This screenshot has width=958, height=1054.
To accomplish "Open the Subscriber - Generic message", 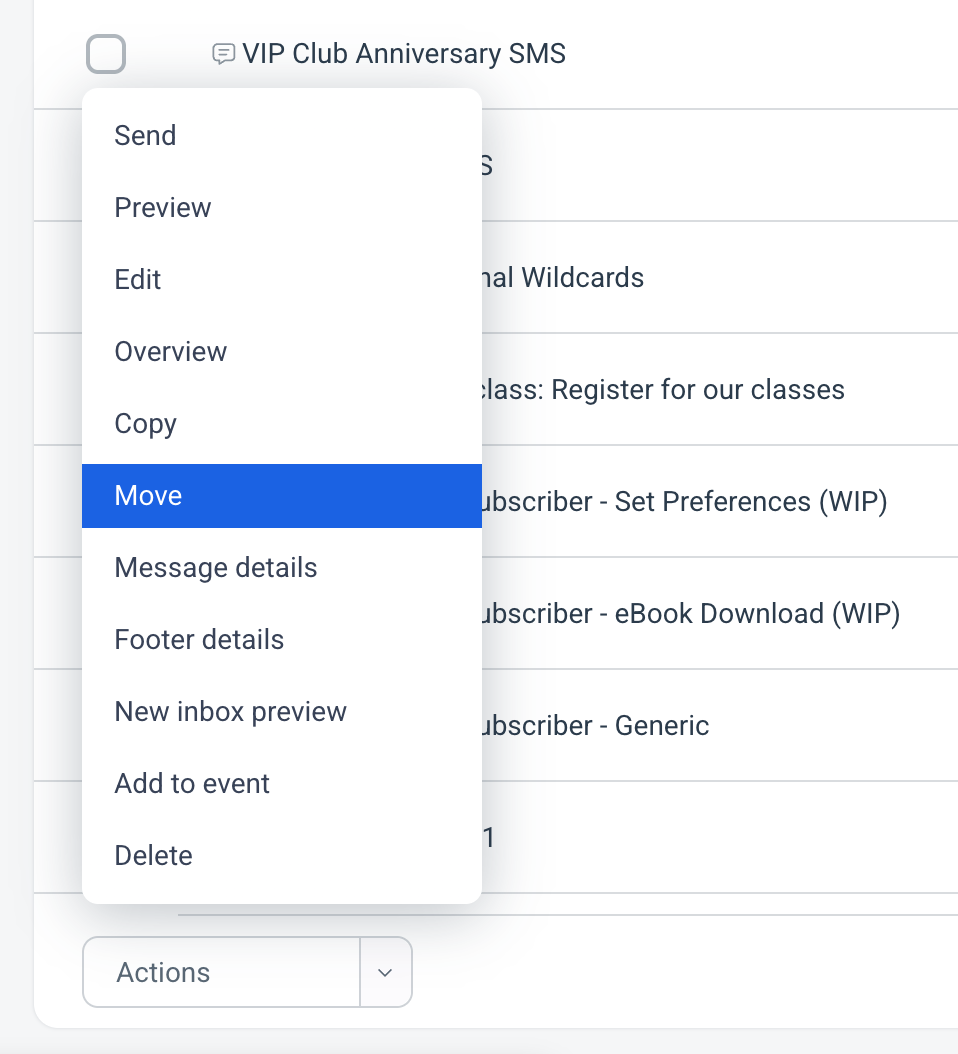I will click(x=596, y=725).
